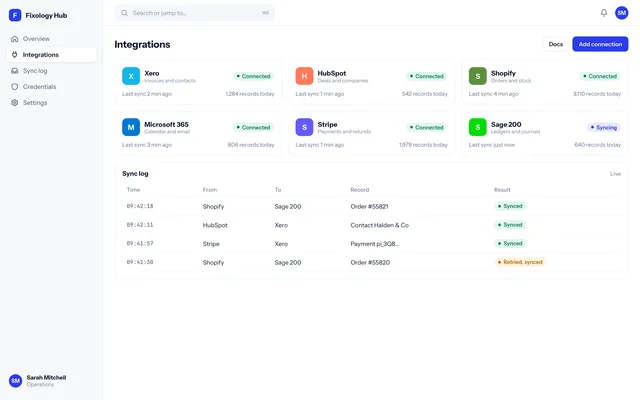
Task: Click the Xero Connected status badge
Action: click(x=253, y=76)
